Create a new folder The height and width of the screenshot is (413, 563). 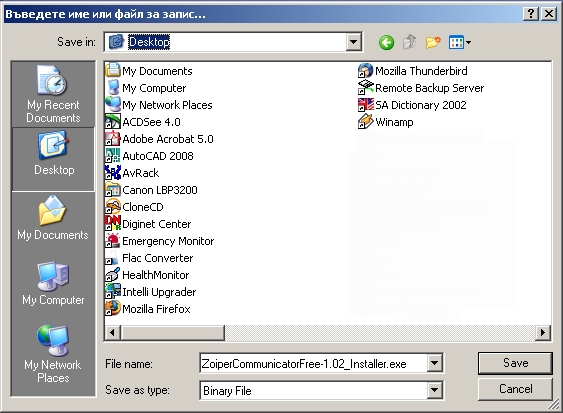click(433, 42)
